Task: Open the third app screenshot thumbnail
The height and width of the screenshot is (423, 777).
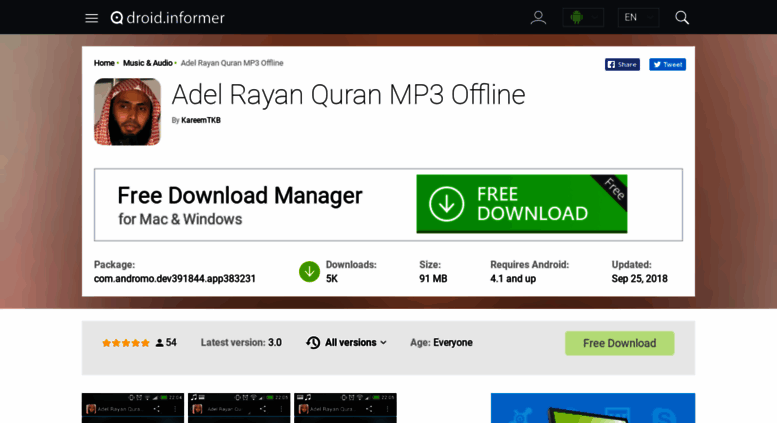Action: coord(345,408)
